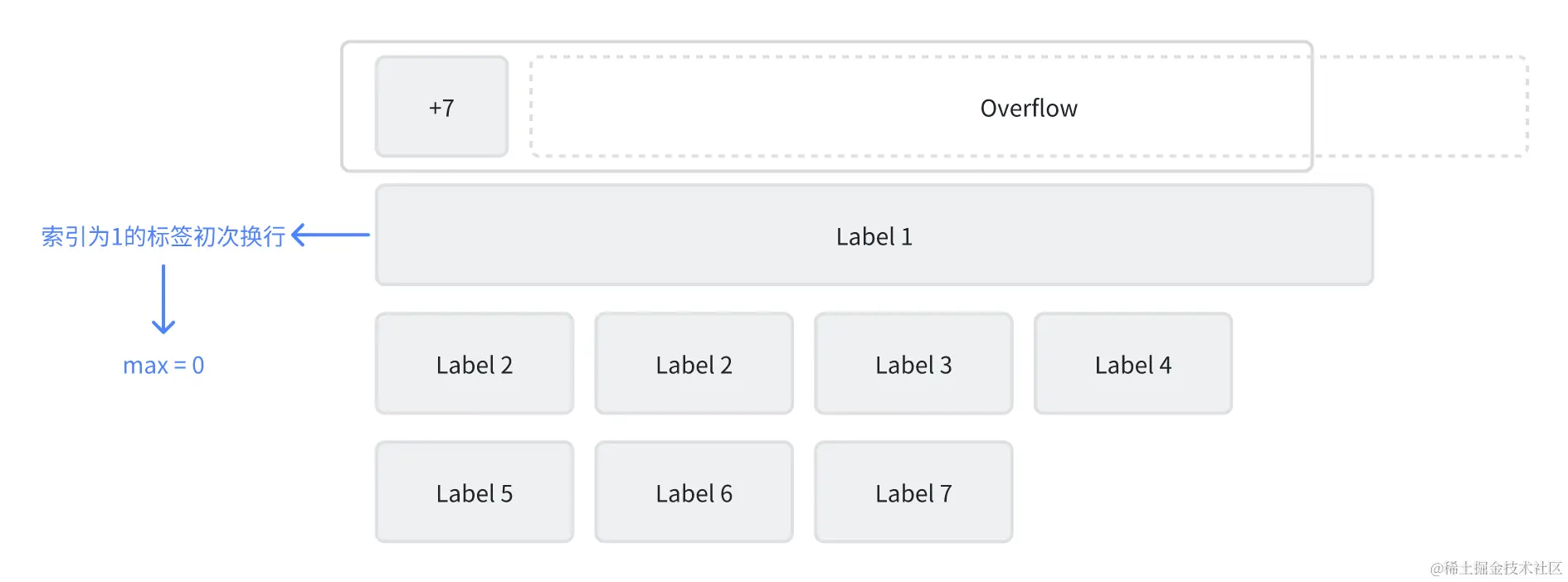Viewport: 1568px width, 582px height.
Task: Choose the Label 3 tag
Action: (913, 365)
